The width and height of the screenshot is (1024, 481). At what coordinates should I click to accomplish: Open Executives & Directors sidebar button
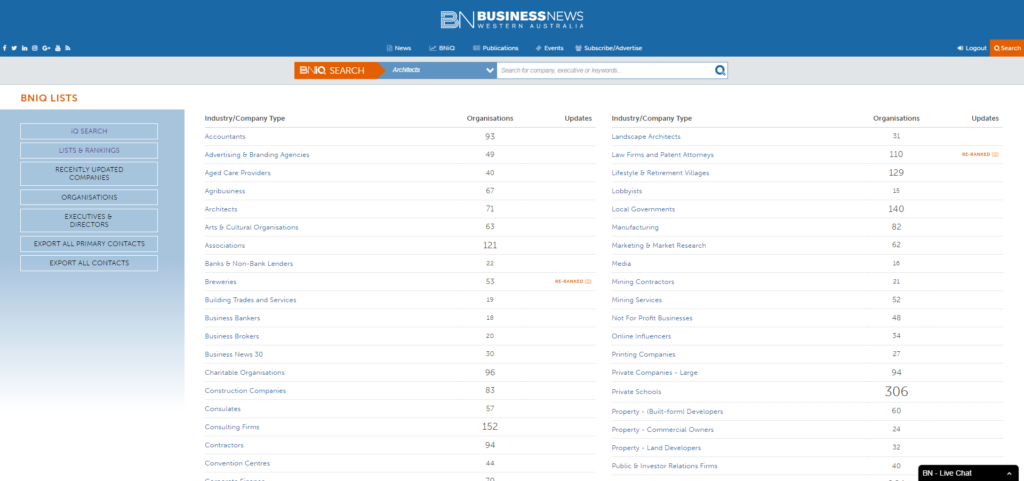[89, 221]
